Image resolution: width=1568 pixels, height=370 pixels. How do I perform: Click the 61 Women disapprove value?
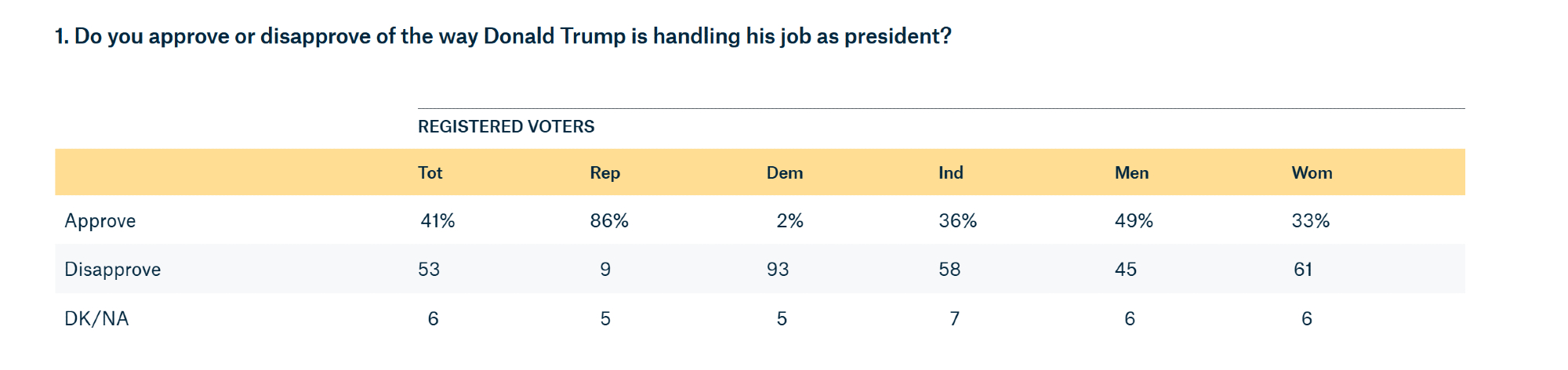coord(1303,270)
